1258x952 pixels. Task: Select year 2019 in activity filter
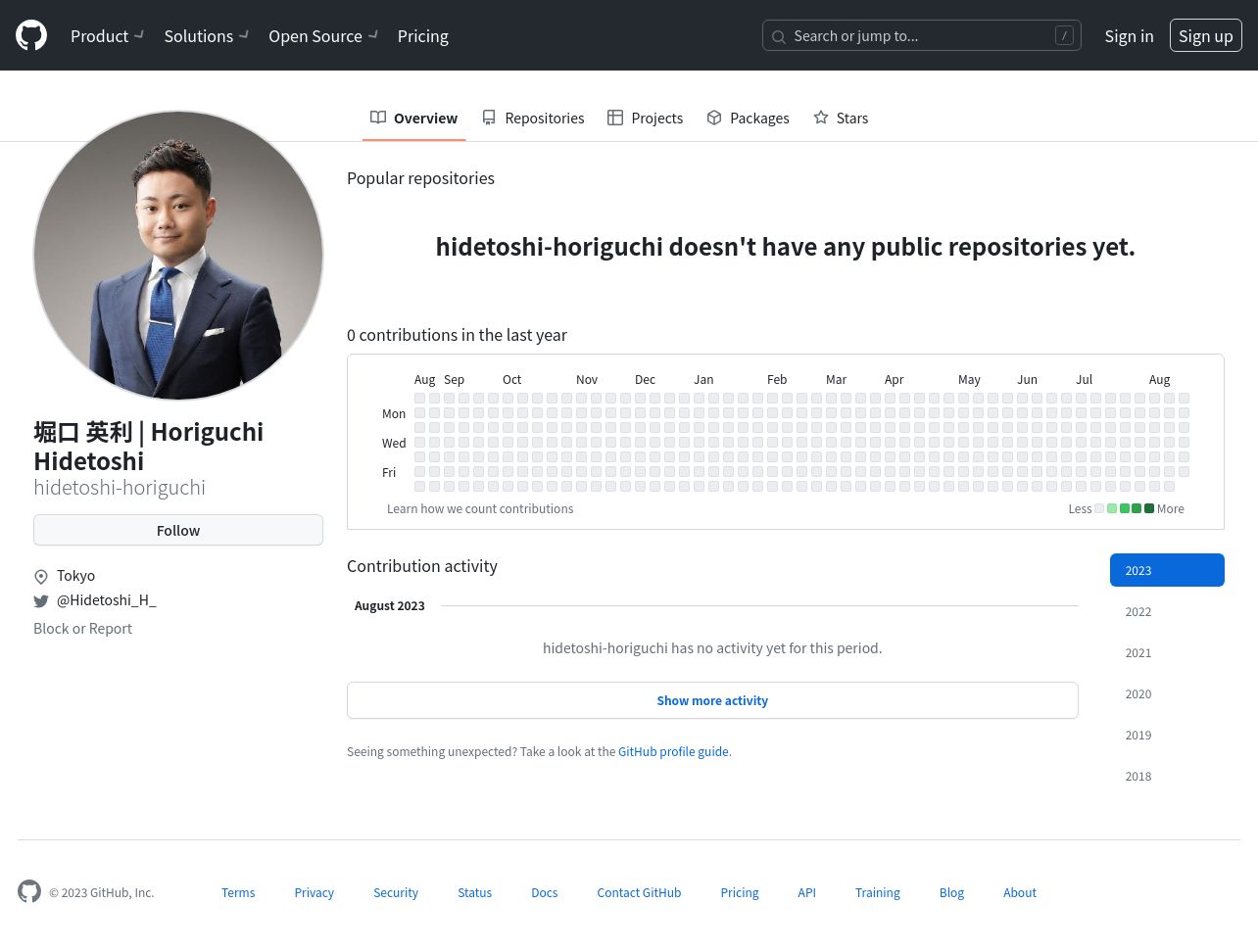click(1167, 735)
